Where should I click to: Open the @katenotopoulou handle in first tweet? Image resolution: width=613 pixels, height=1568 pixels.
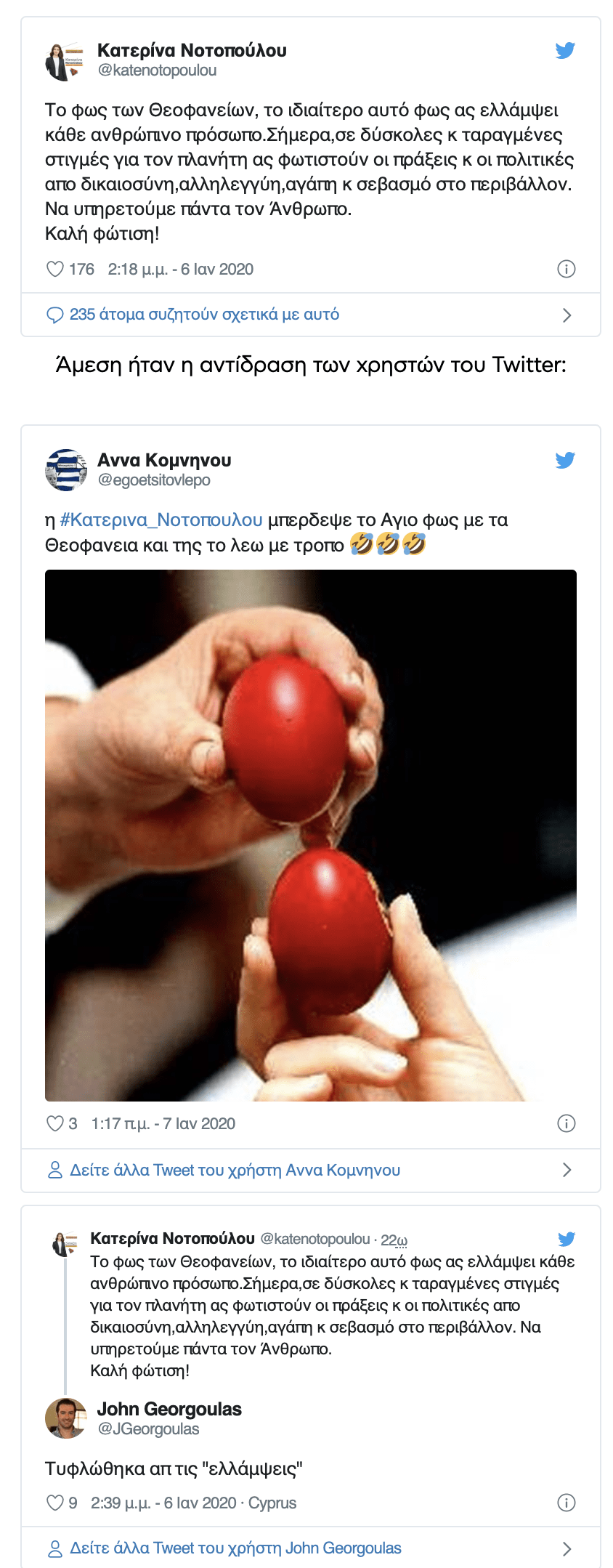click(x=158, y=70)
